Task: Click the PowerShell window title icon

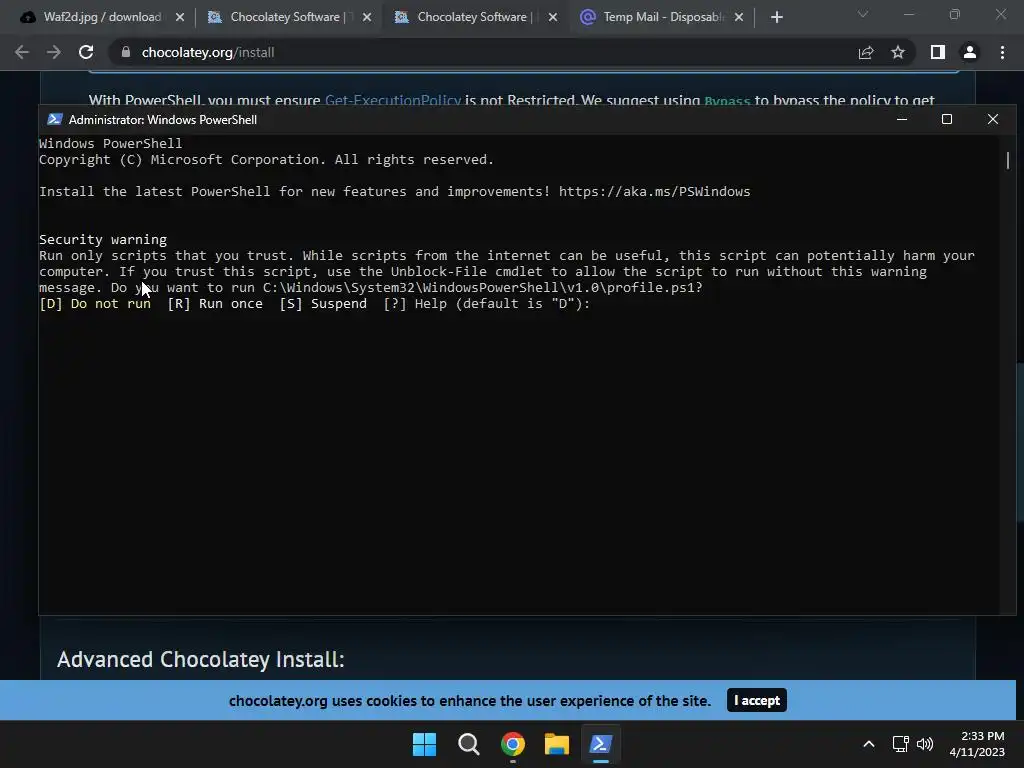Action: (55, 120)
